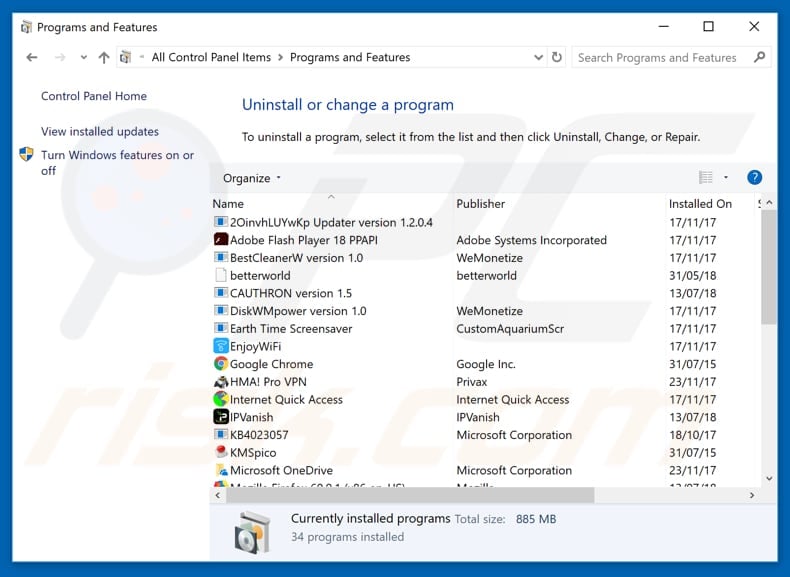
Task: Click the Forward navigation arrow
Action: tap(60, 57)
